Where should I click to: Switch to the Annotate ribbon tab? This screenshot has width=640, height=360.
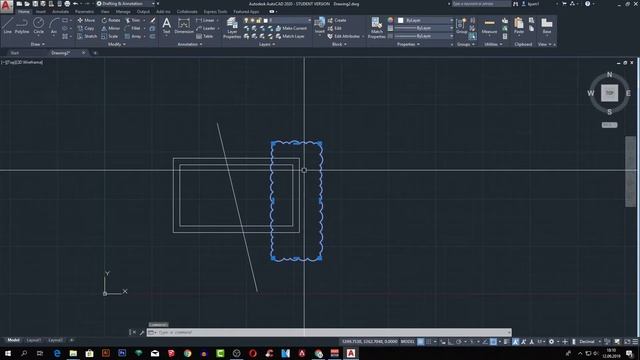point(60,12)
